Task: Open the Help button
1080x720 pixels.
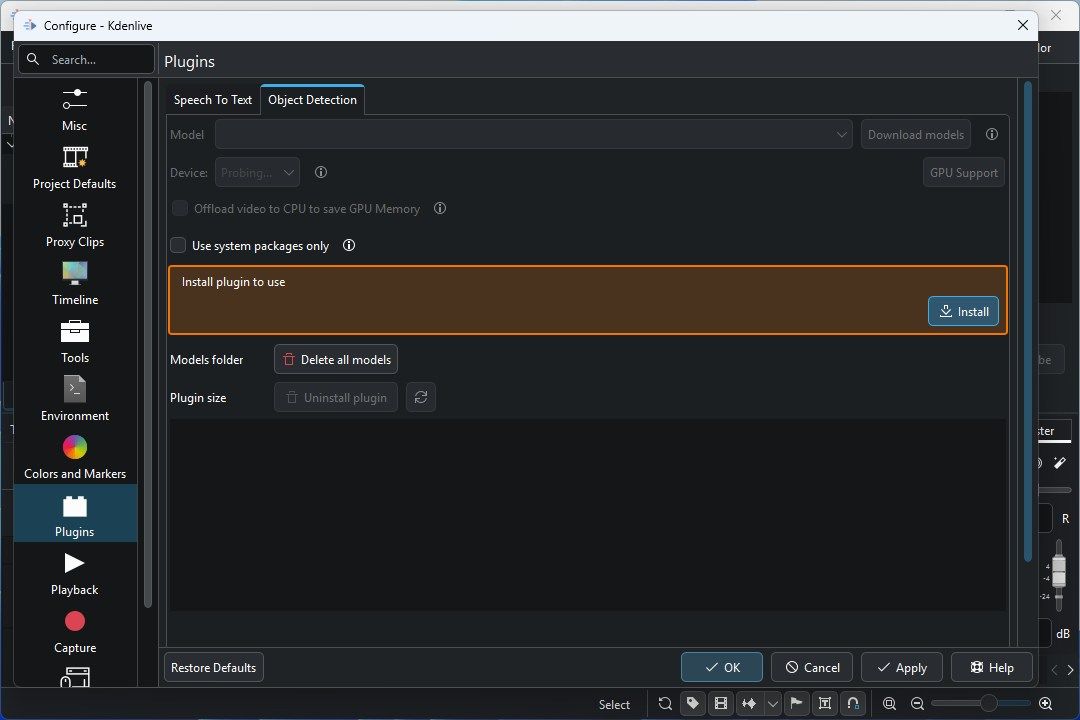Action: [x=992, y=667]
